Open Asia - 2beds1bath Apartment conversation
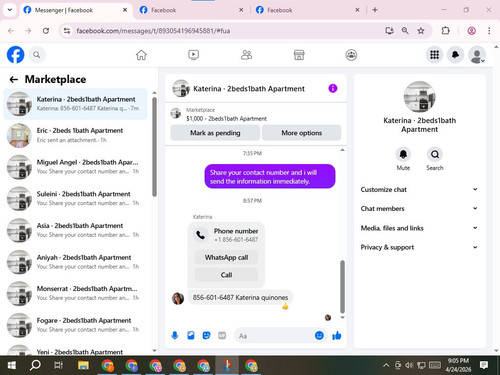This screenshot has height=375, width=500. click(76, 230)
